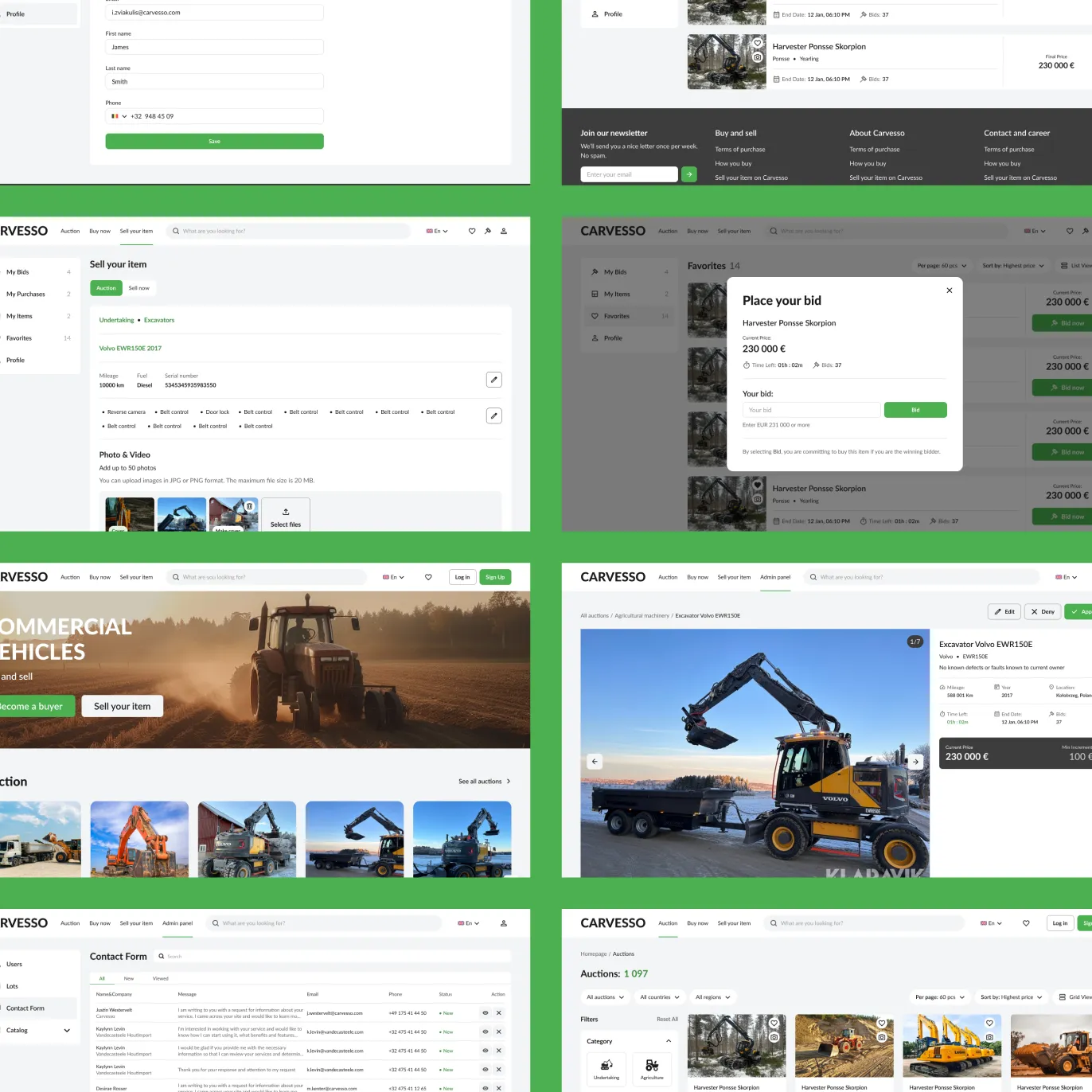Open All countries filter dropdown
This screenshot has height=1092, width=1092.
click(660, 997)
